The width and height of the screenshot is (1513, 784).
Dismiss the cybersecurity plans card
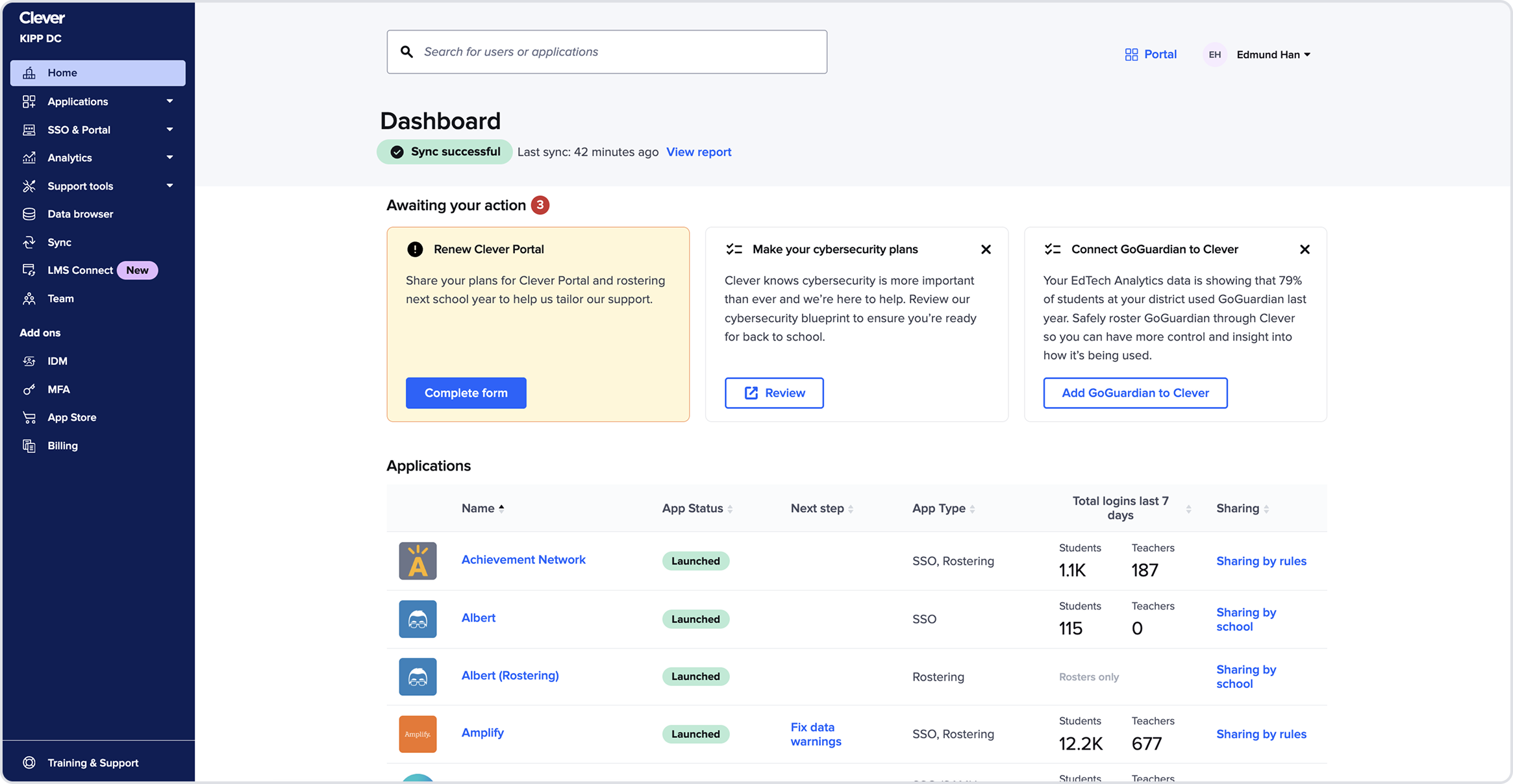986,249
